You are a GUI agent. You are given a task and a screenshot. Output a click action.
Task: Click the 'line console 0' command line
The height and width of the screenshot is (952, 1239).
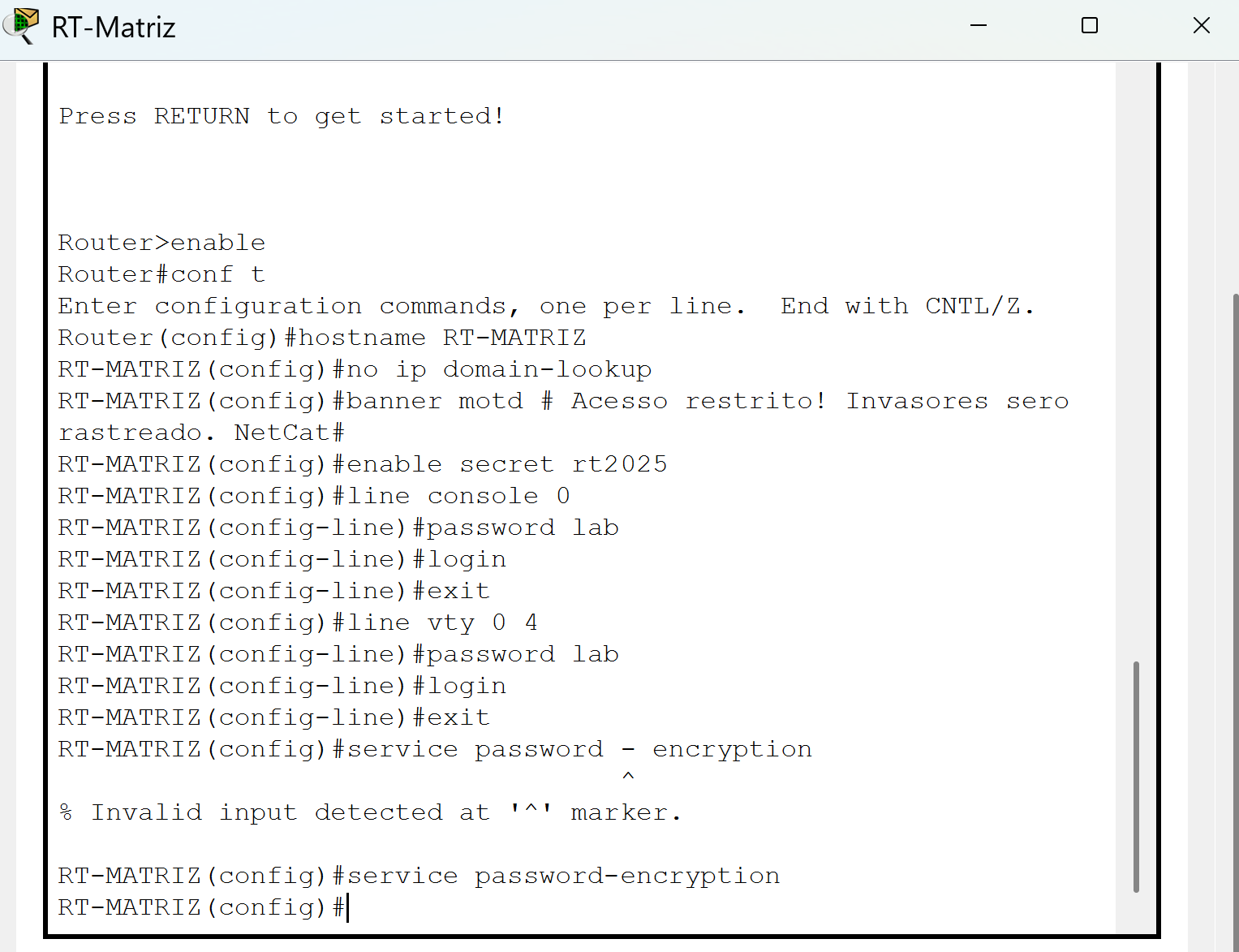(x=314, y=496)
